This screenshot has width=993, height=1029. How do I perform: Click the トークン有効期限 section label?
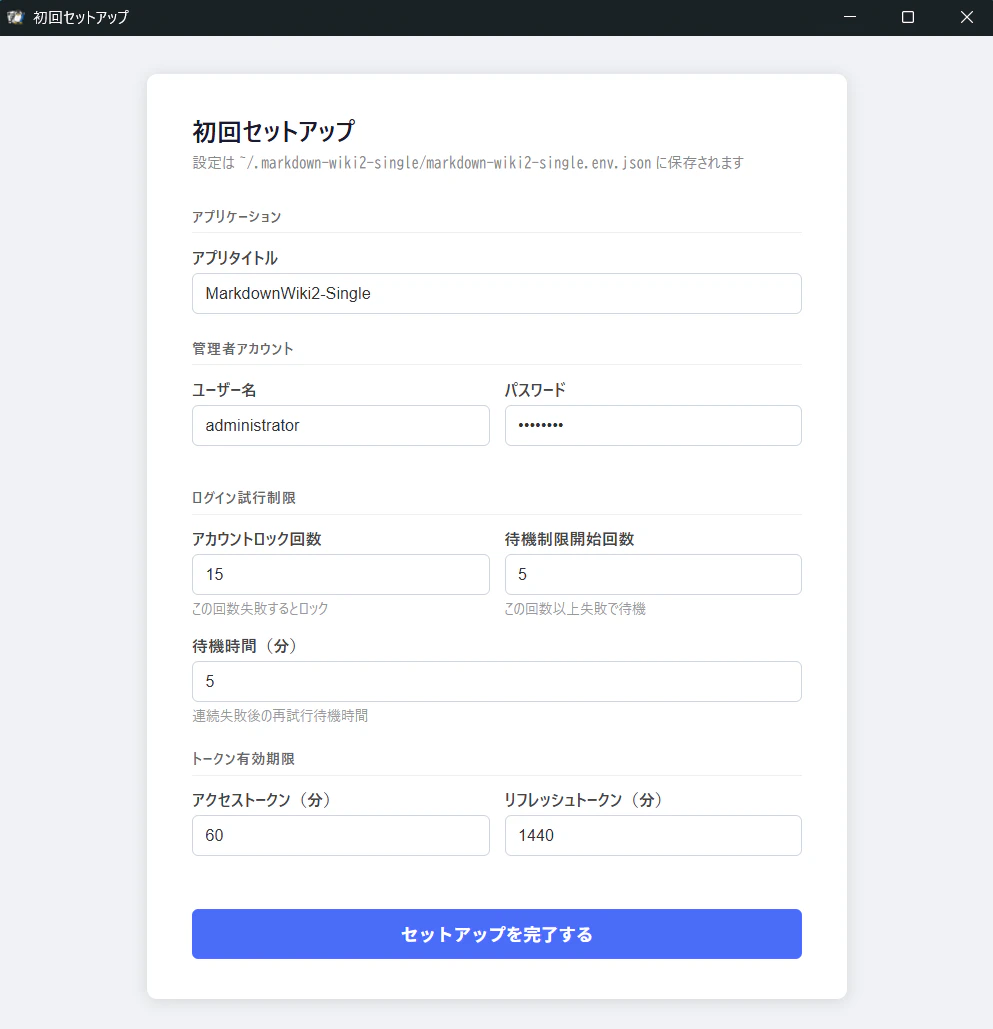tap(243, 759)
